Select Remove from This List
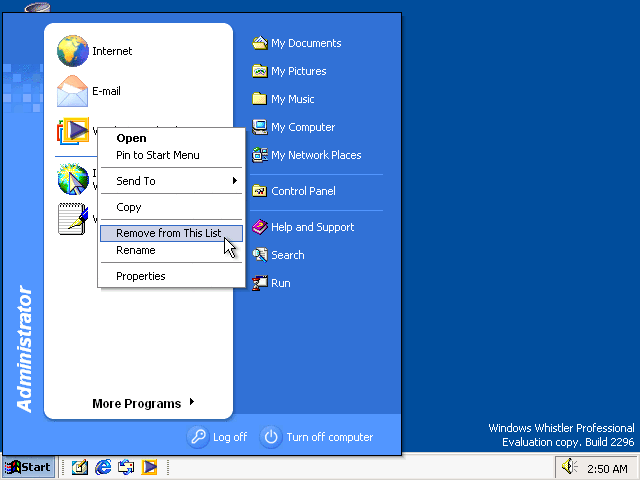 coord(171,233)
